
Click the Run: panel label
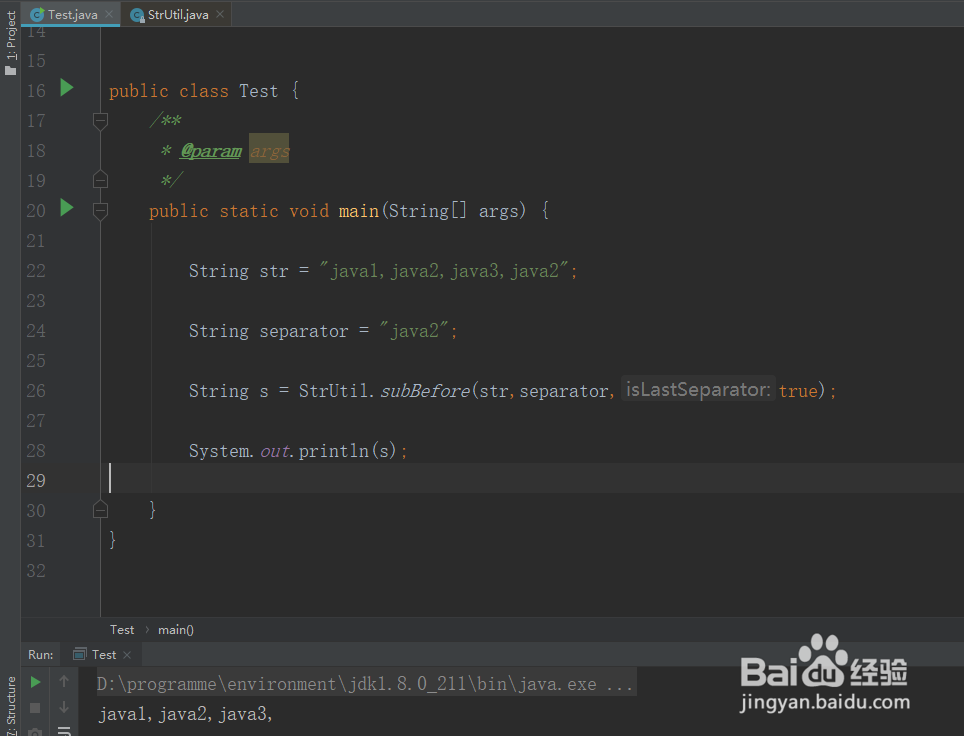click(41, 655)
